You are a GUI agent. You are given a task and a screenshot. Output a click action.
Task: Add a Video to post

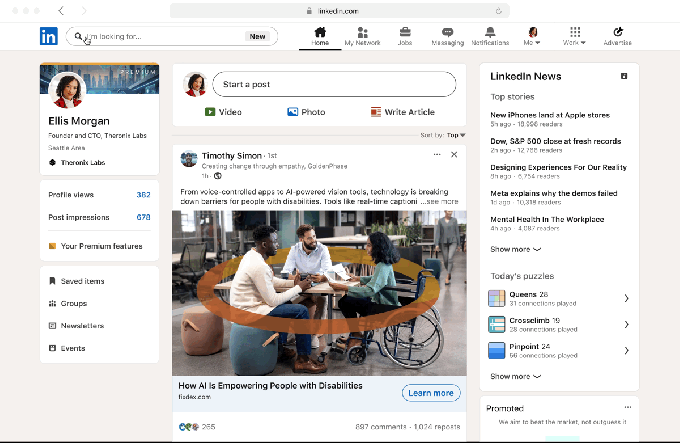223,112
